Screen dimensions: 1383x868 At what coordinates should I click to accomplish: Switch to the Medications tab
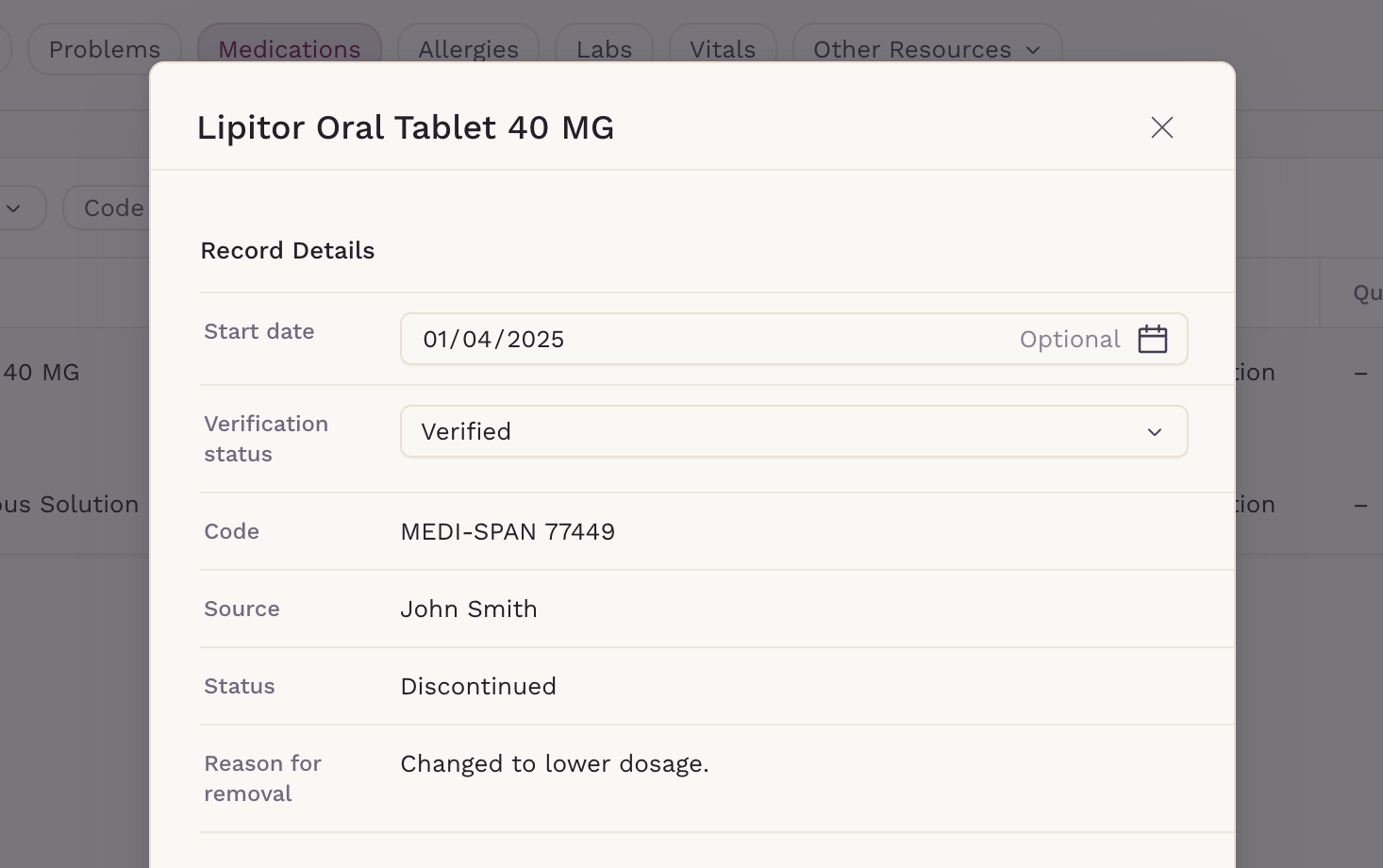[289, 49]
